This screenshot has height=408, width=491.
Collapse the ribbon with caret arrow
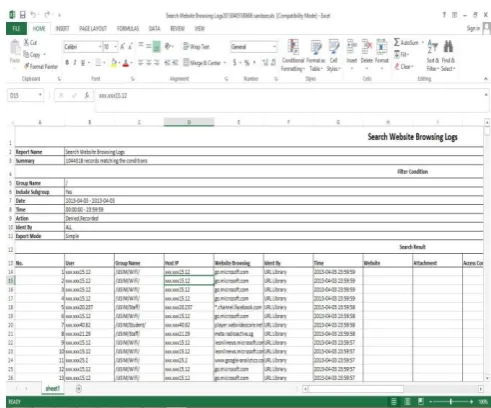click(486, 79)
